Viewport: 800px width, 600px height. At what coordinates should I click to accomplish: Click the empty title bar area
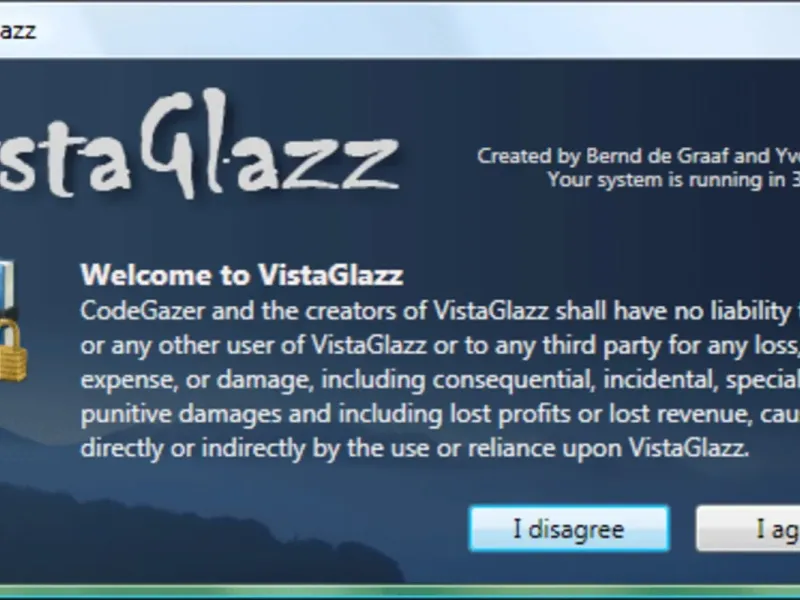(x=408, y=31)
